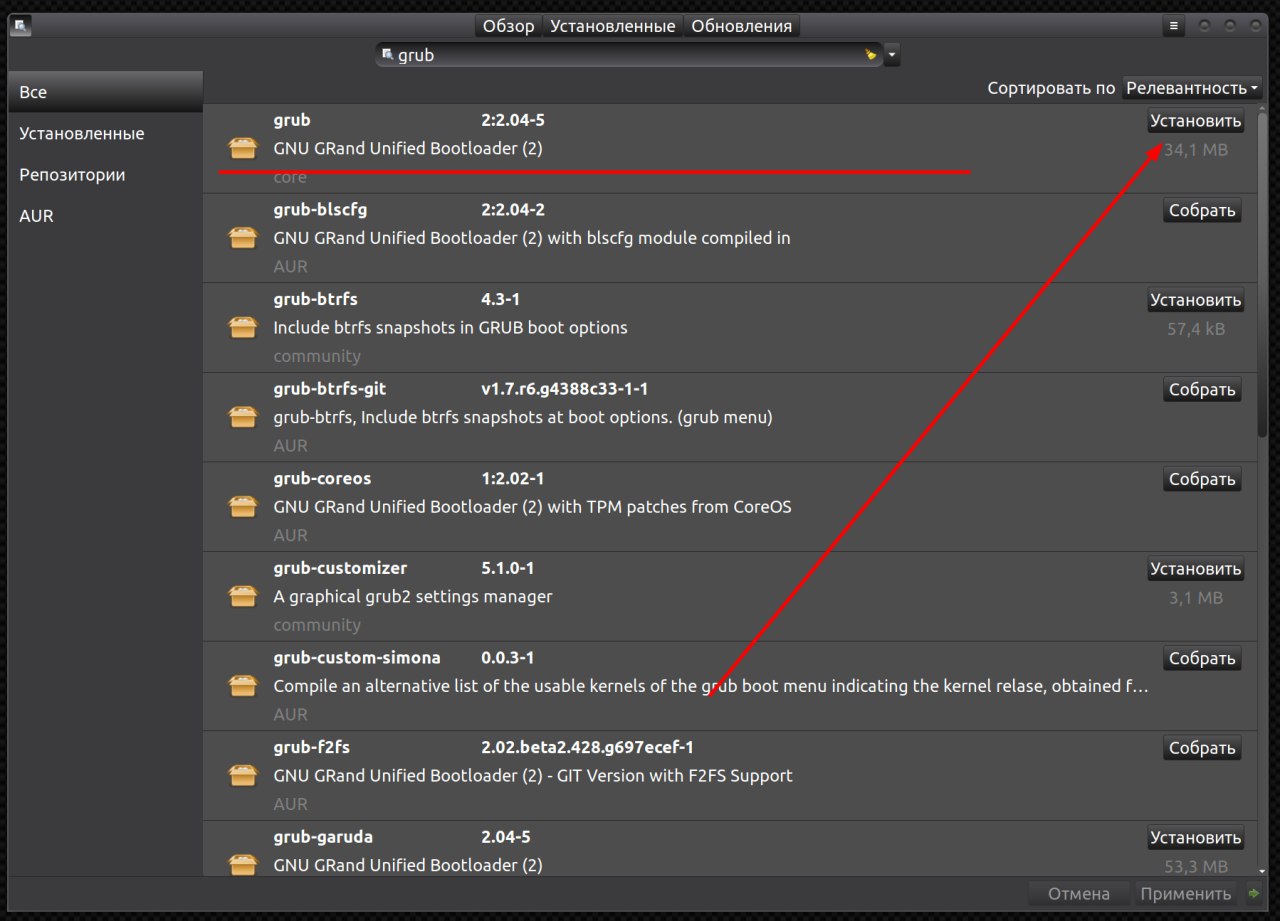Switch to the Обновления tab
Viewport: 1280px width, 921px height.
[741, 26]
